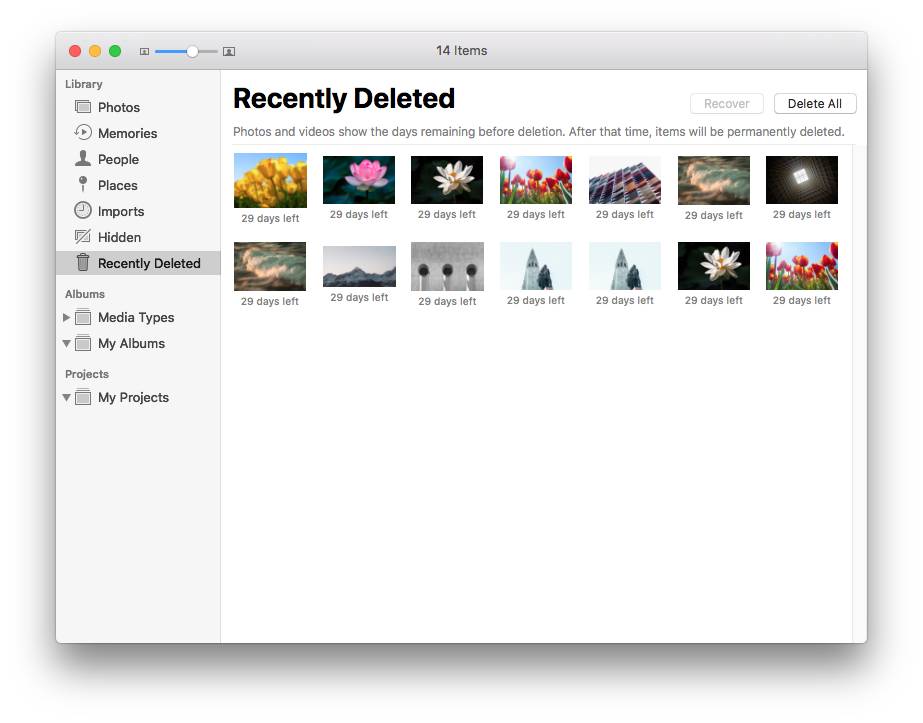Collapse the My Projects tree

pyautogui.click(x=67, y=397)
